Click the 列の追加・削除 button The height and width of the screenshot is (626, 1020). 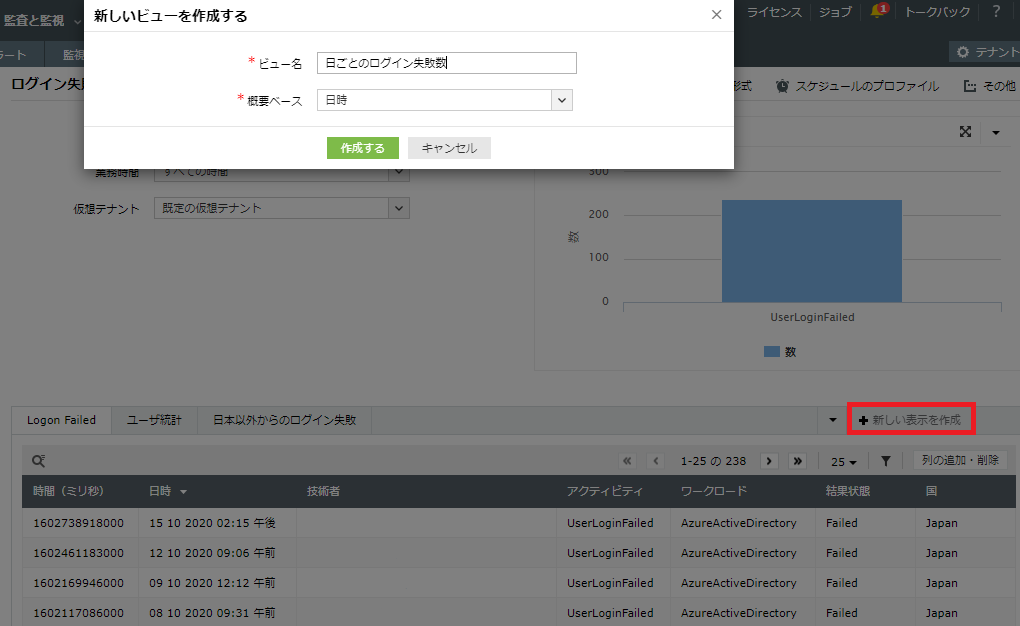pyautogui.click(x=959, y=460)
